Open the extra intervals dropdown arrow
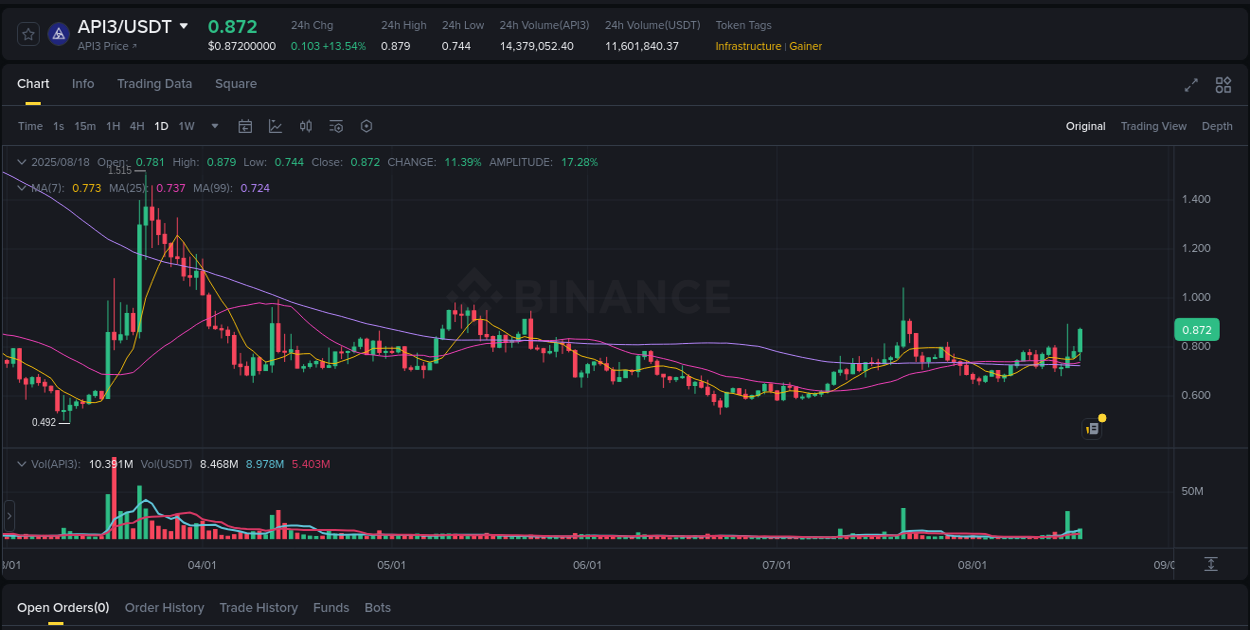This screenshot has height=630, width=1250. click(214, 126)
